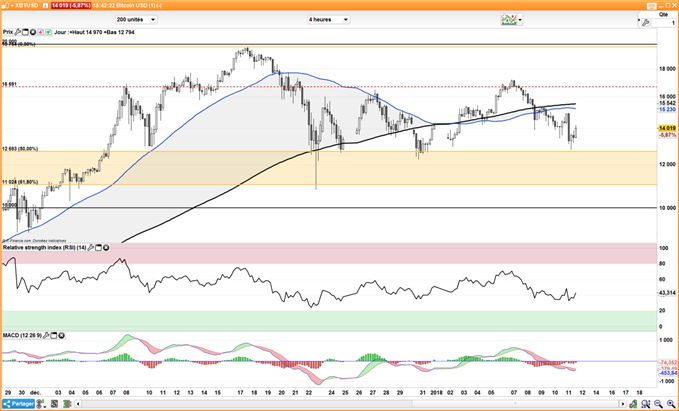The width and height of the screenshot is (679, 411).
Task: Click the 15 542 moving average value
Action: (667, 103)
